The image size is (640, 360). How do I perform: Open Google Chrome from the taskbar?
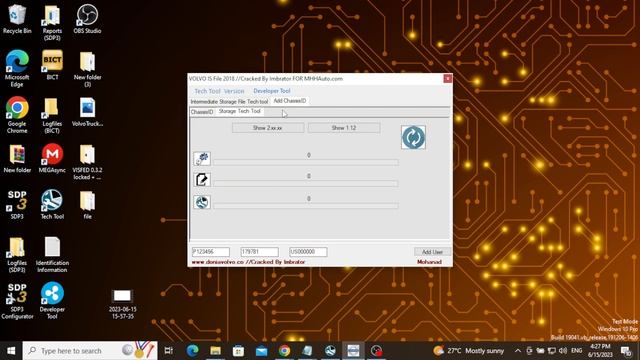tap(284, 351)
